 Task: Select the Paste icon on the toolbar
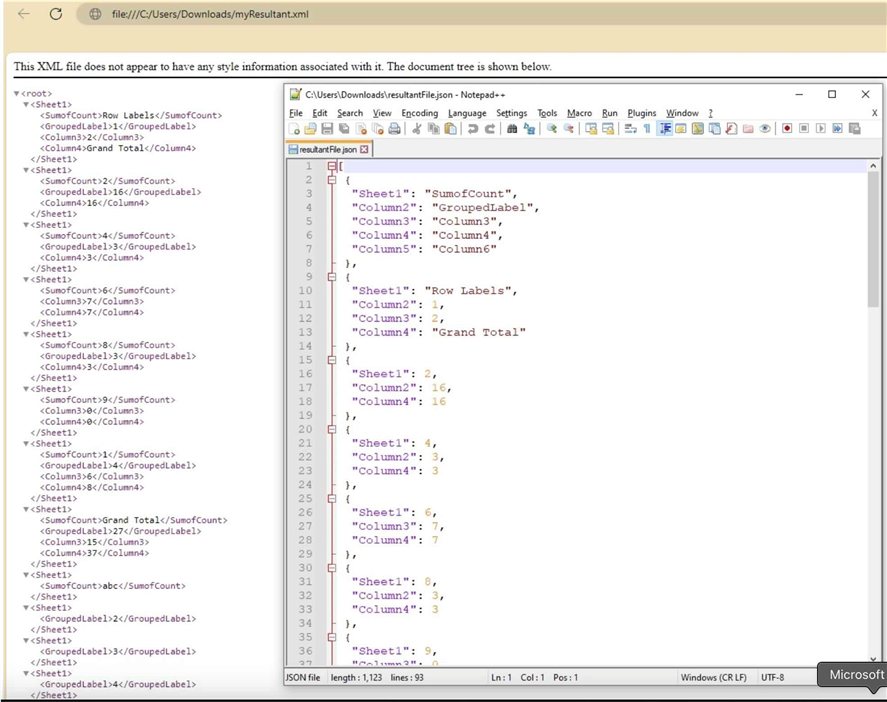[x=449, y=130]
